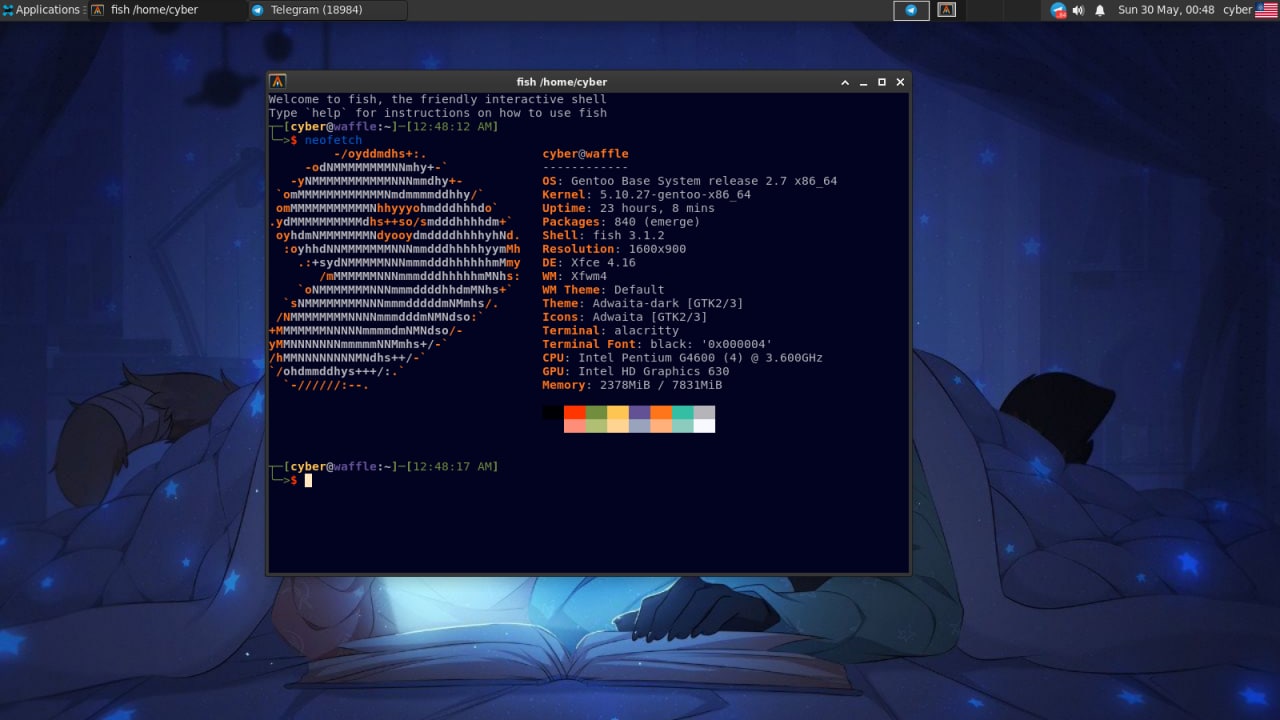The height and width of the screenshot is (720, 1280).
Task: Click the terminal title 'fish /home/cyber'
Action: pos(561,82)
